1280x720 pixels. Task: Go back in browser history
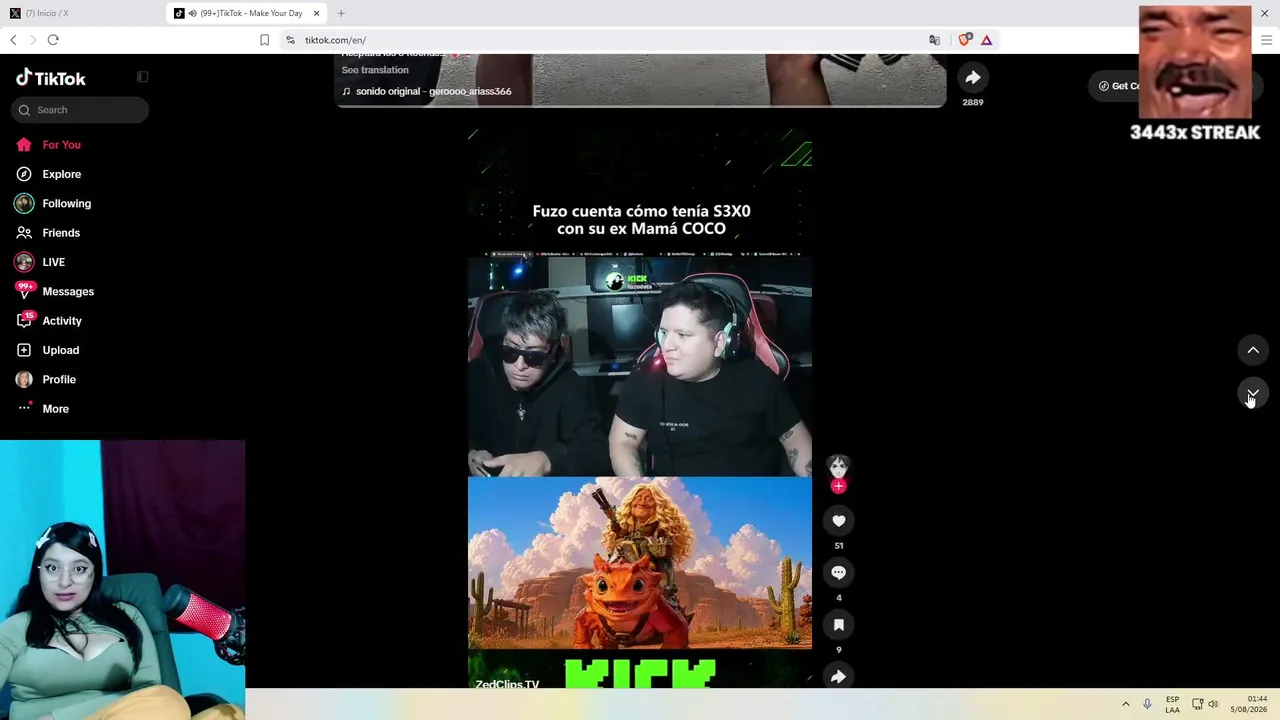click(13, 40)
